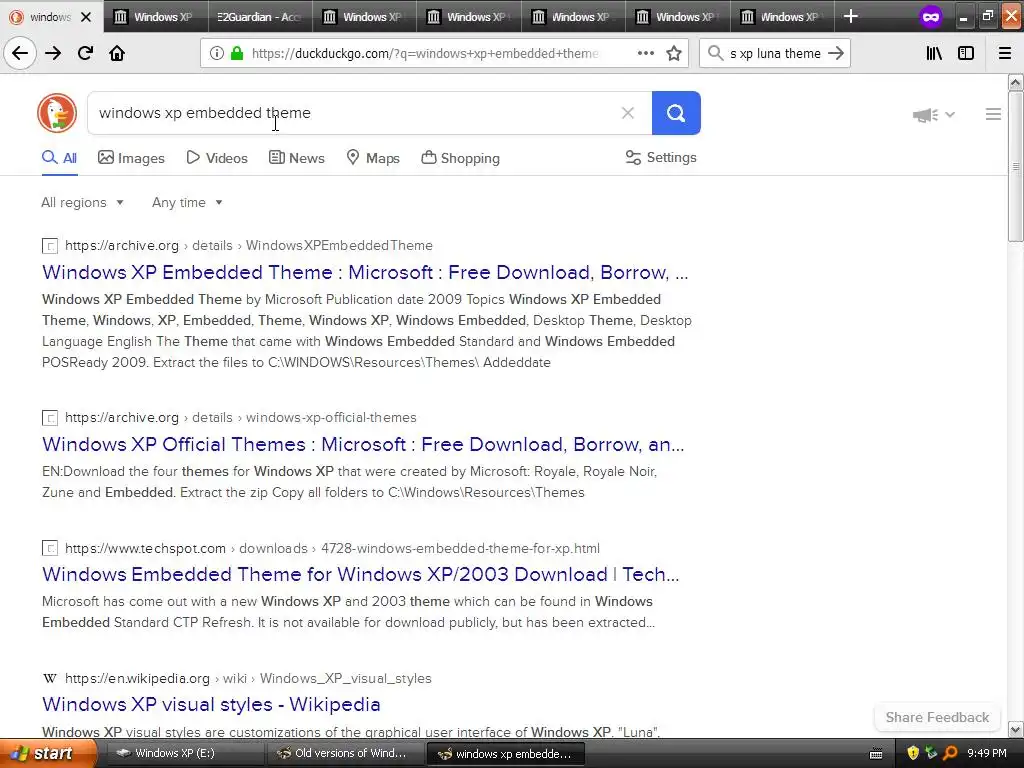Click the toolbar search box text
Image resolution: width=1024 pixels, height=768 pixels.
(775, 54)
